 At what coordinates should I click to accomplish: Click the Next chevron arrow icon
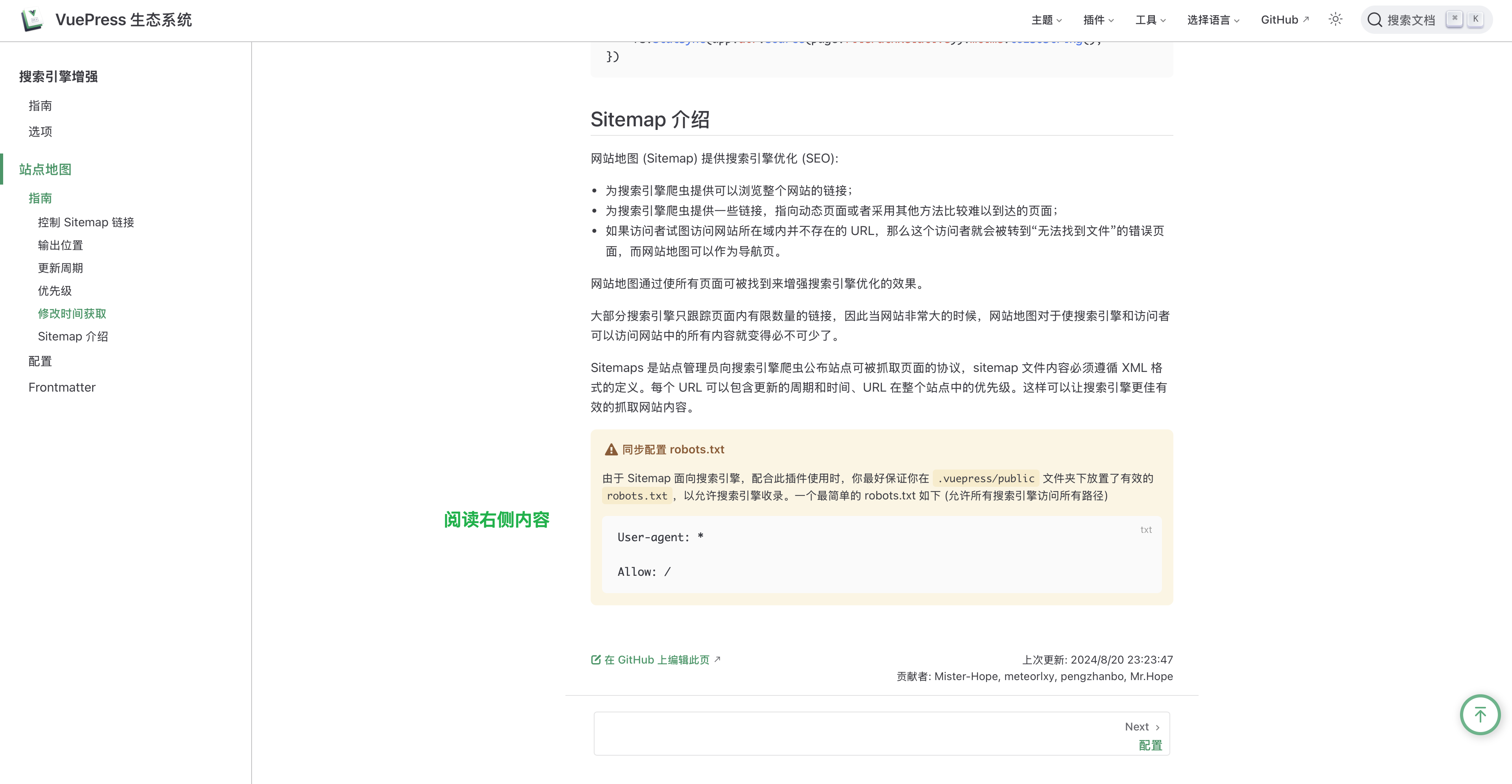point(1158,727)
